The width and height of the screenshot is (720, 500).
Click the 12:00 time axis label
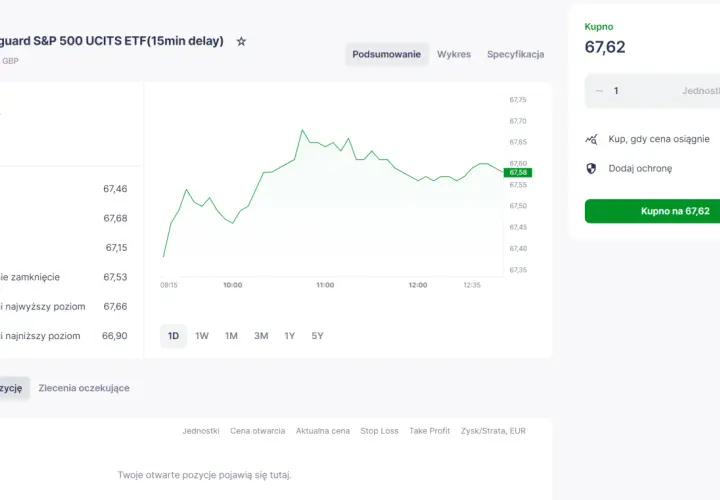pos(418,285)
